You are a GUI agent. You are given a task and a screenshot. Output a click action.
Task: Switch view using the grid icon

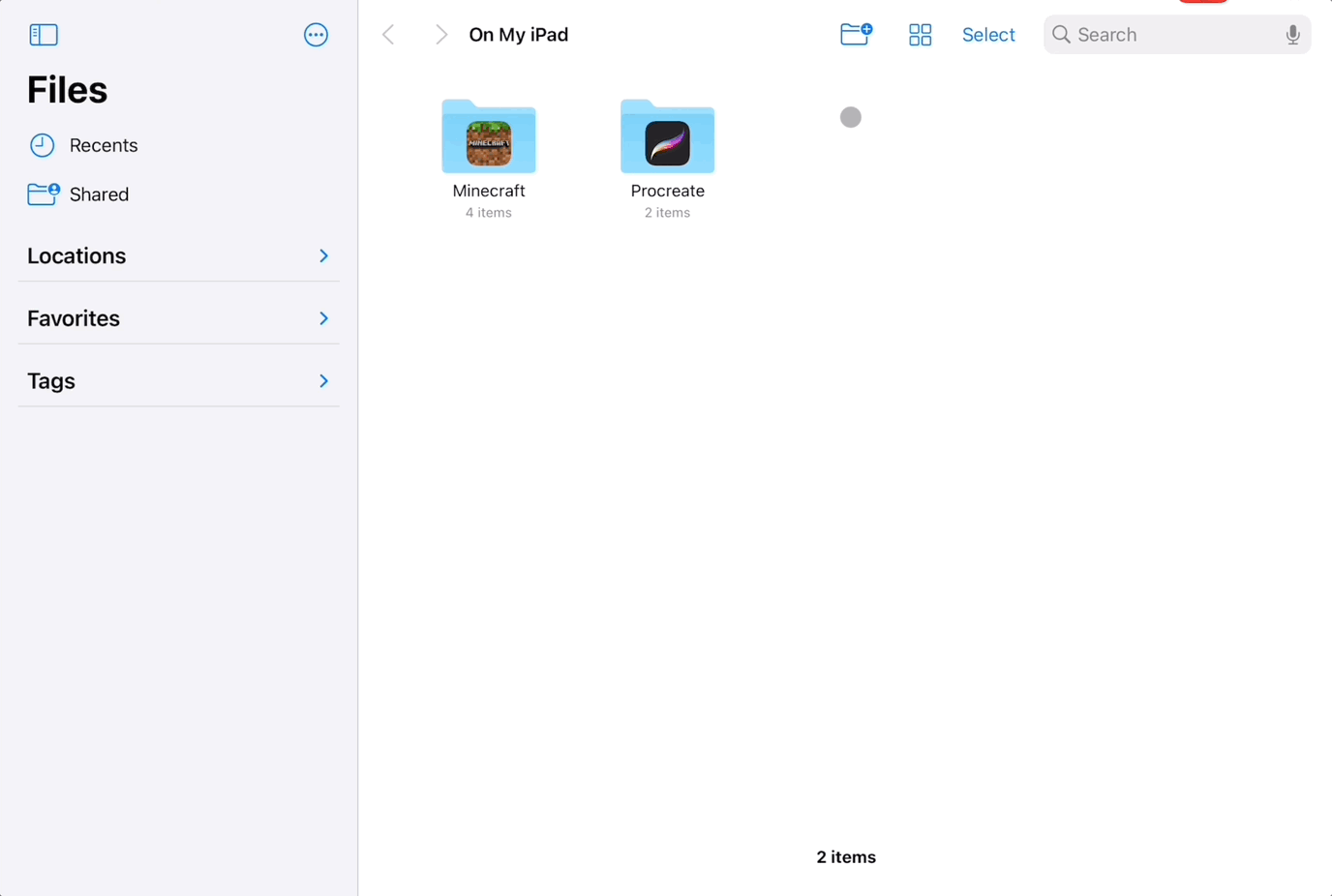[x=920, y=35]
